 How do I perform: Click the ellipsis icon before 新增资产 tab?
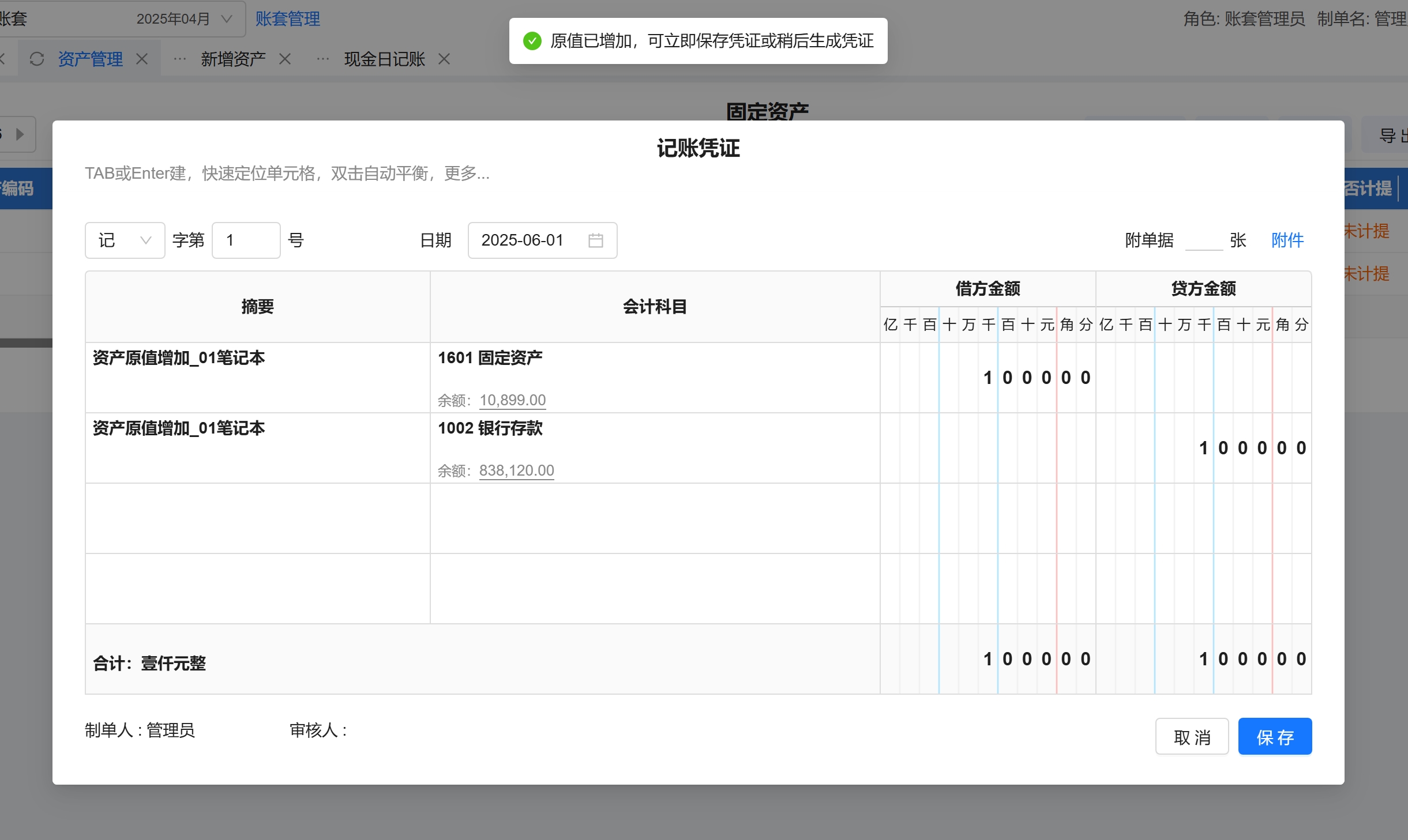180,59
